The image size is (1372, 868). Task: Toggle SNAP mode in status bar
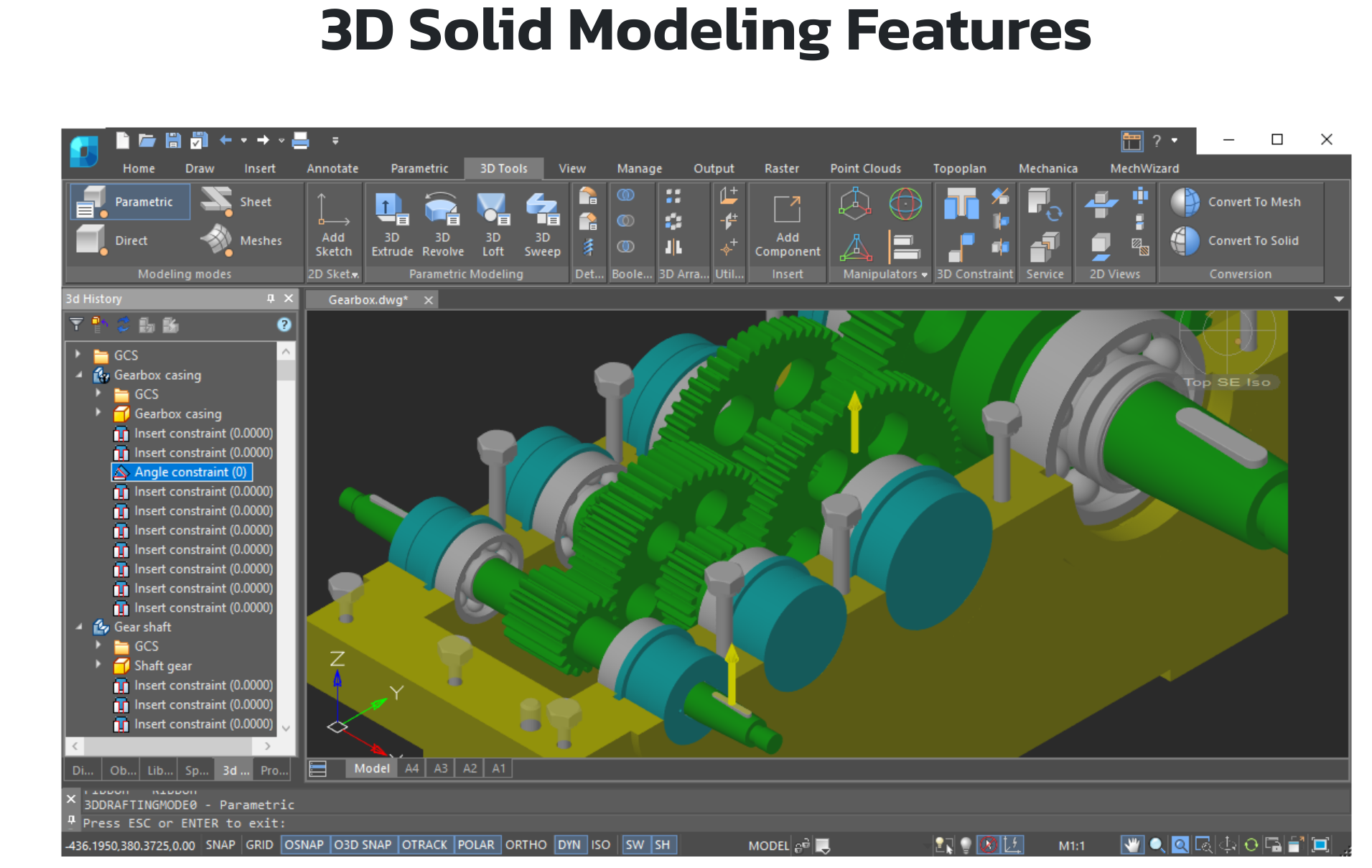point(220,845)
